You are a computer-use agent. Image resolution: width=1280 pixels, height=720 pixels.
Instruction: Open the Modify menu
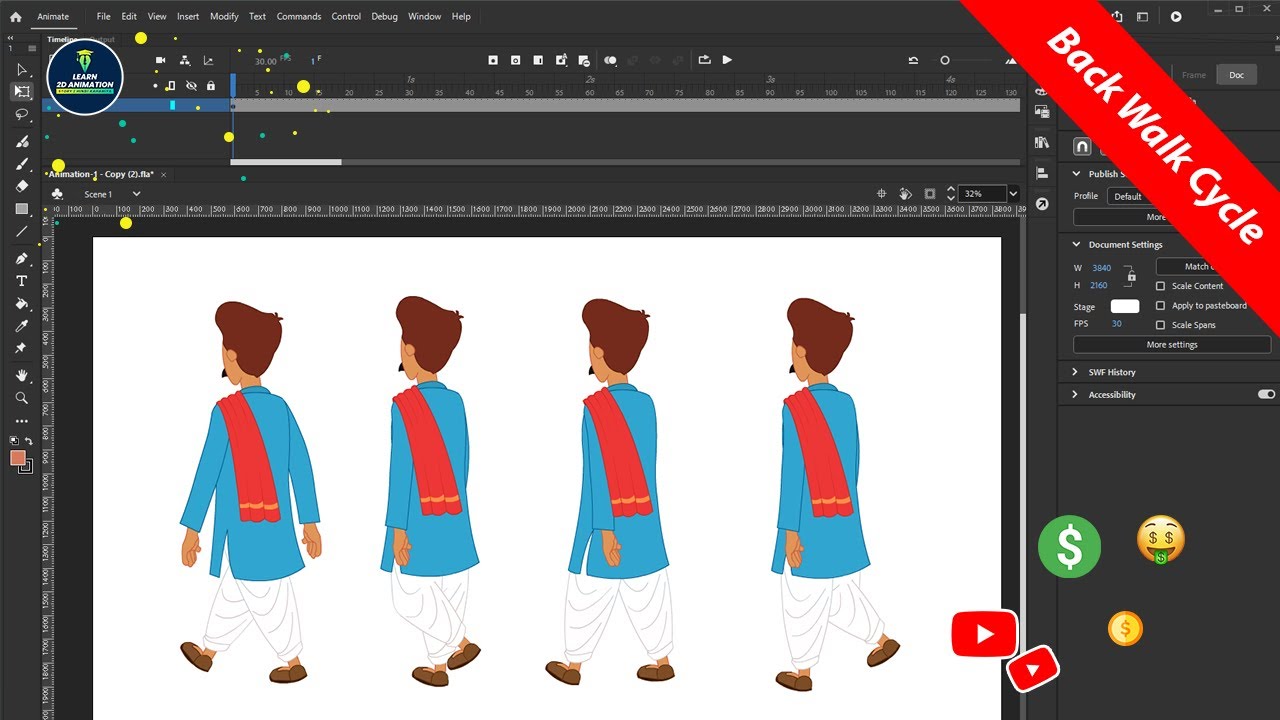coord(224,16)
